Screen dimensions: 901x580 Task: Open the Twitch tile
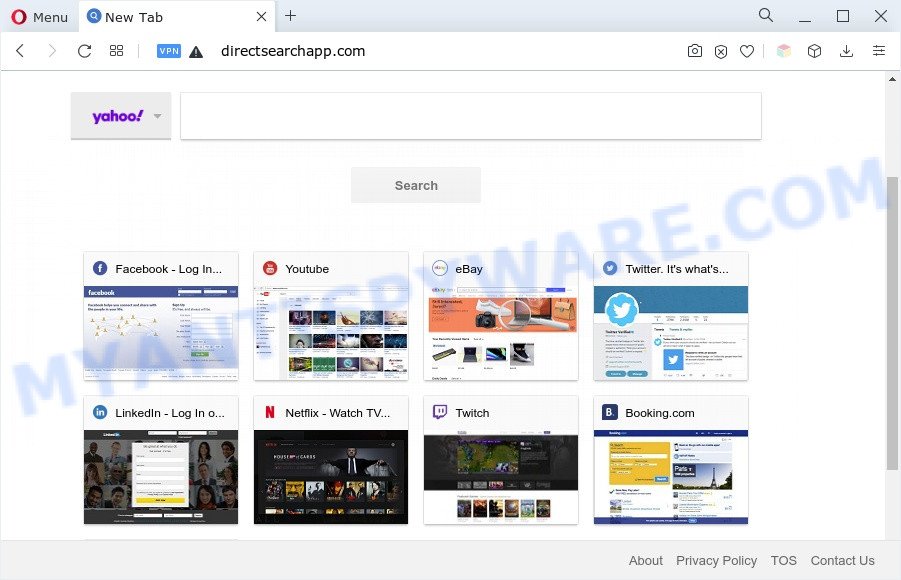tap(501, 460)
